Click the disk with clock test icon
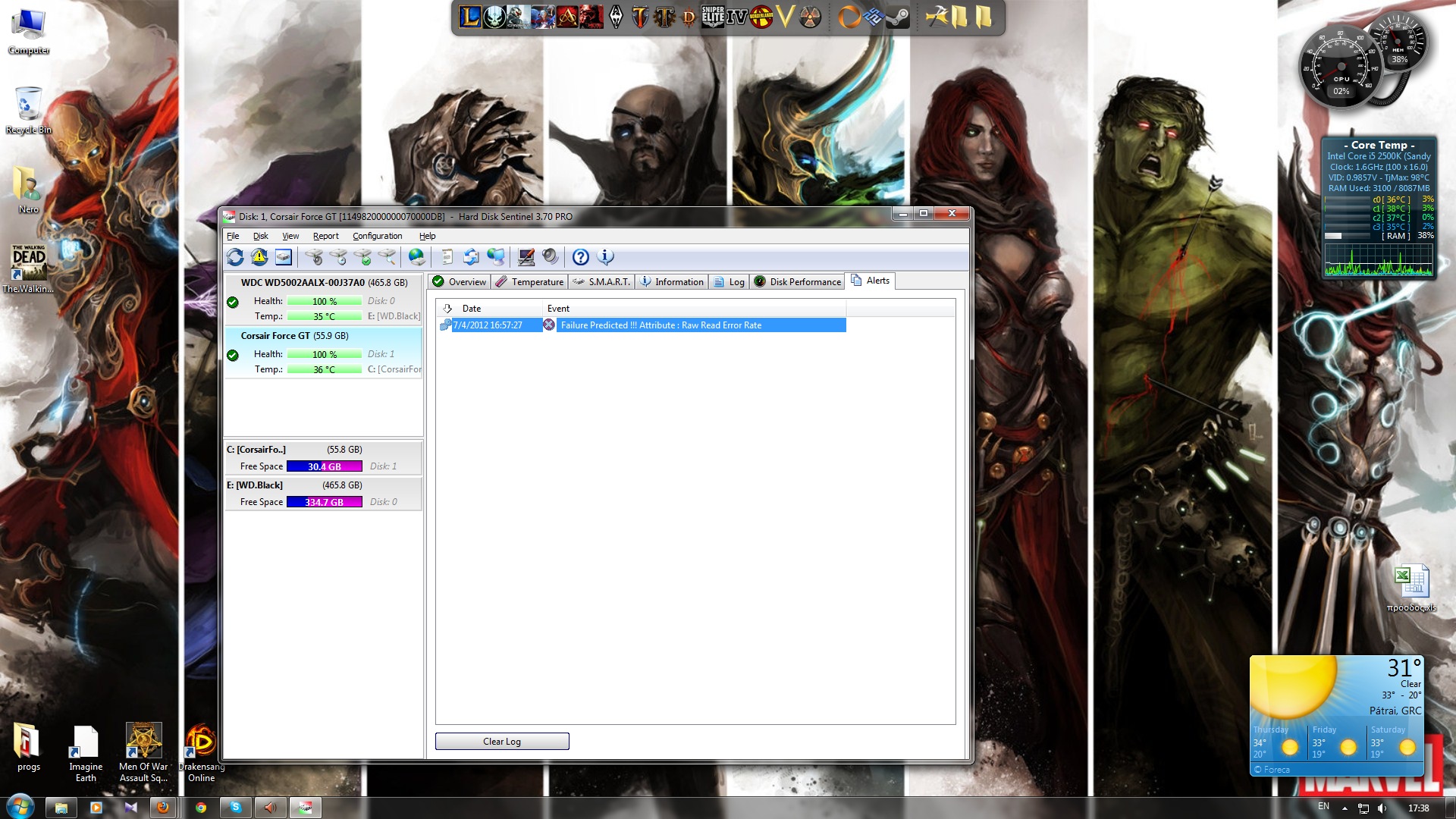This screenshot has width=1456, height=819. click(338, 257)
